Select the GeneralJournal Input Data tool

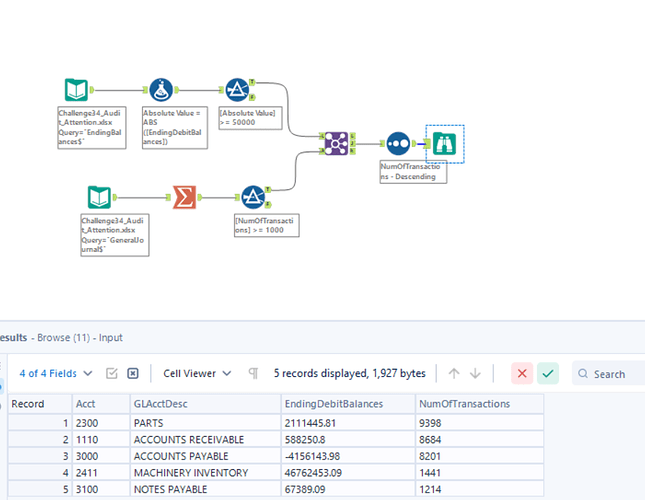point(99,197)
